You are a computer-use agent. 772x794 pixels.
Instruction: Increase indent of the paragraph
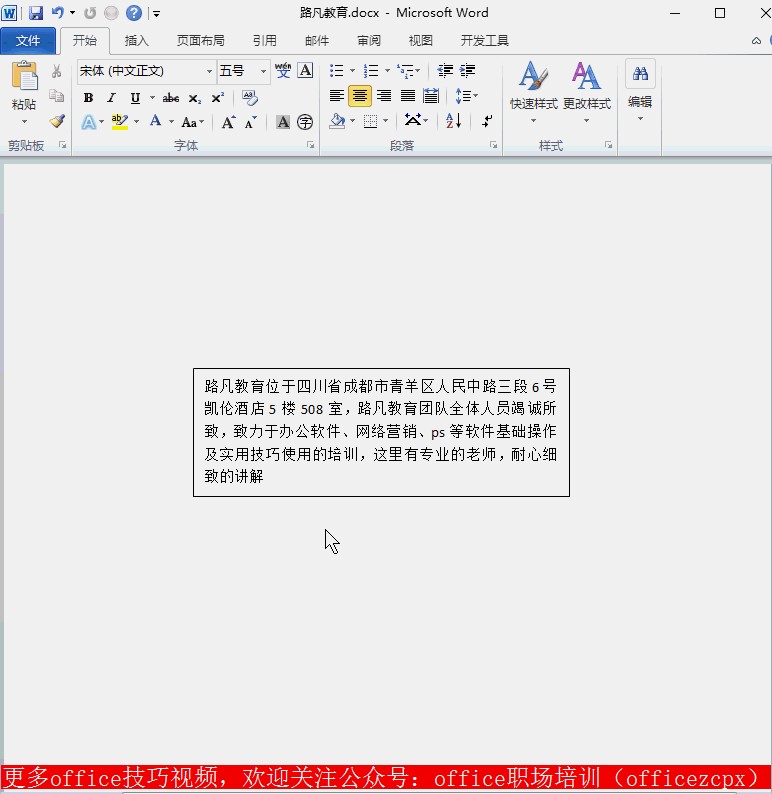tap(467, 71)
